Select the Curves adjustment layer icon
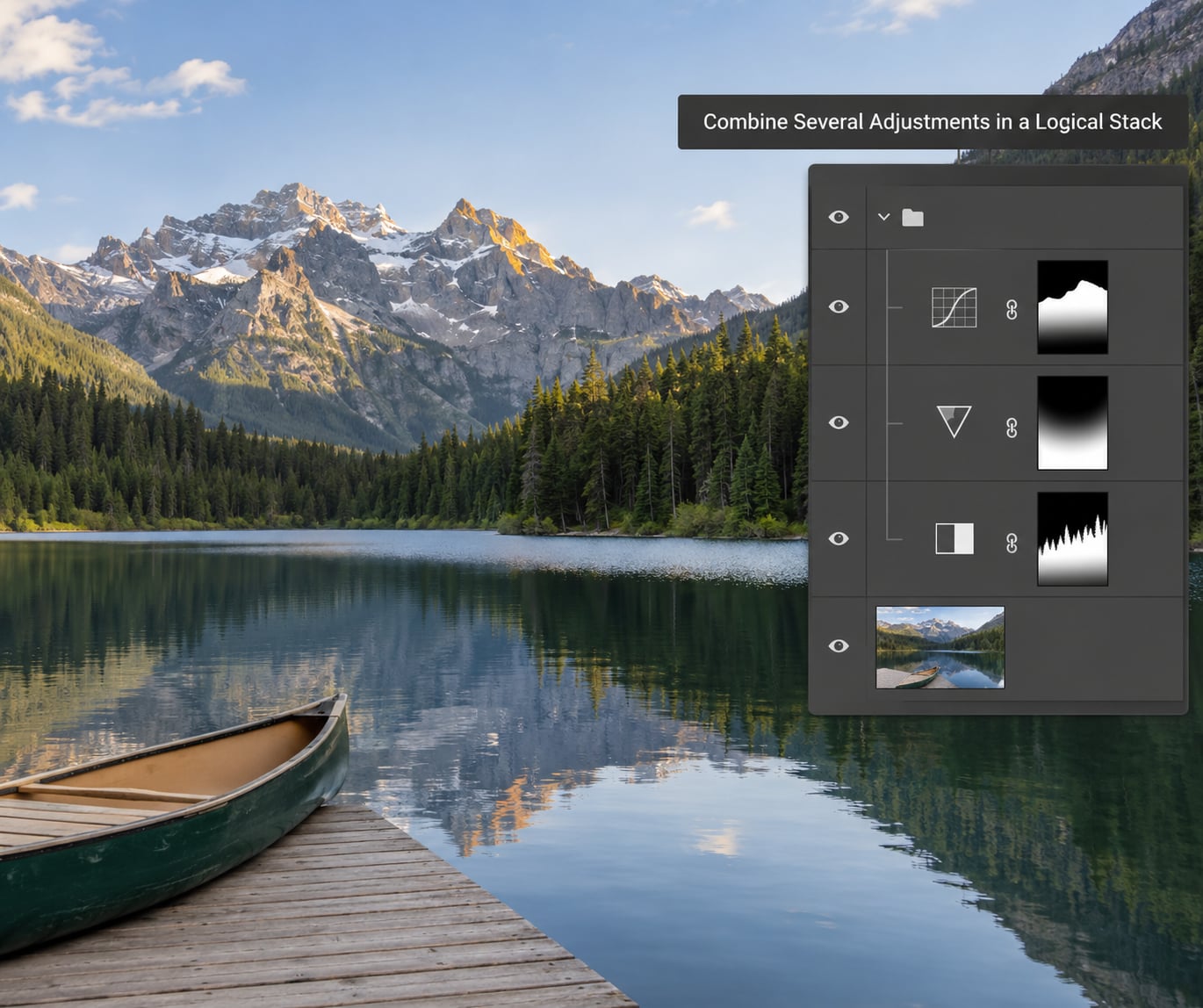Image resolution: width=1203 pixels, height=1008 pixels. [x=954, y=307]
